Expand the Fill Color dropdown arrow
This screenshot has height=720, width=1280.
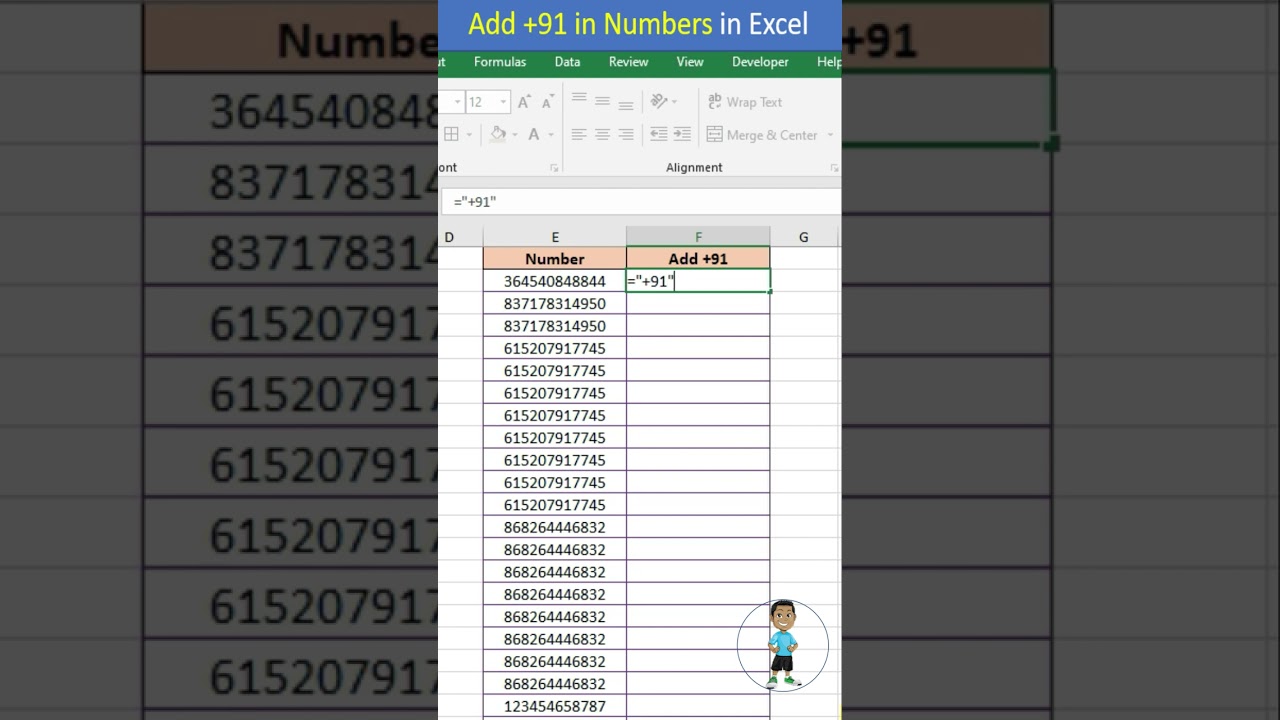[x=515, y=134]
